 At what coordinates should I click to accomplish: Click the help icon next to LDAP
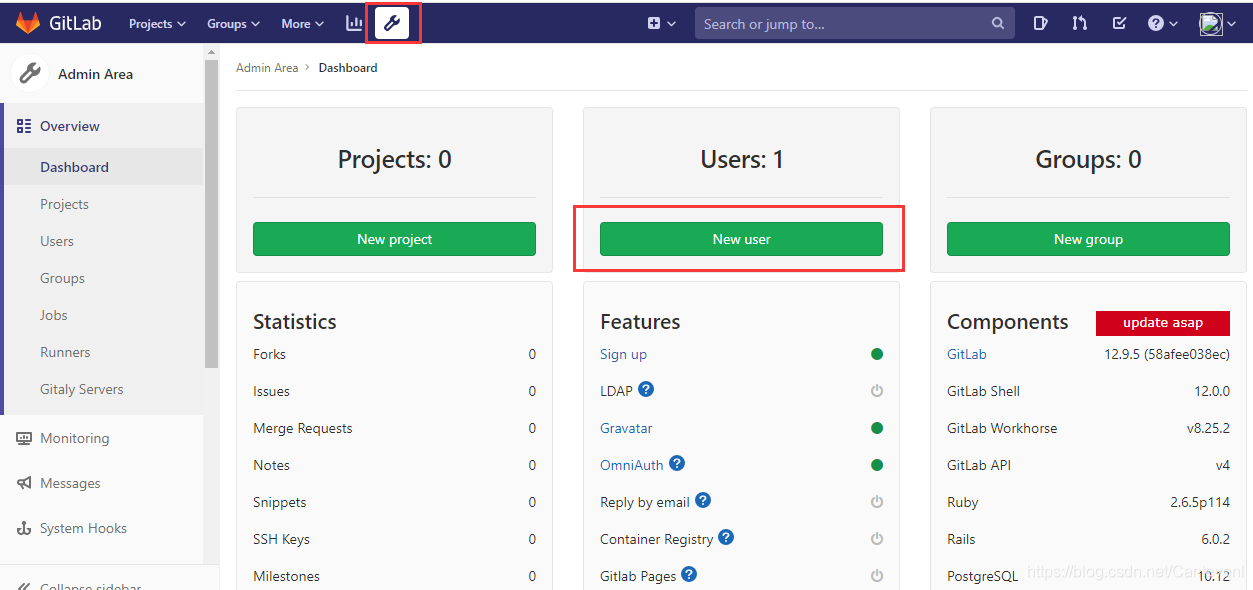(x=646, y=389)
